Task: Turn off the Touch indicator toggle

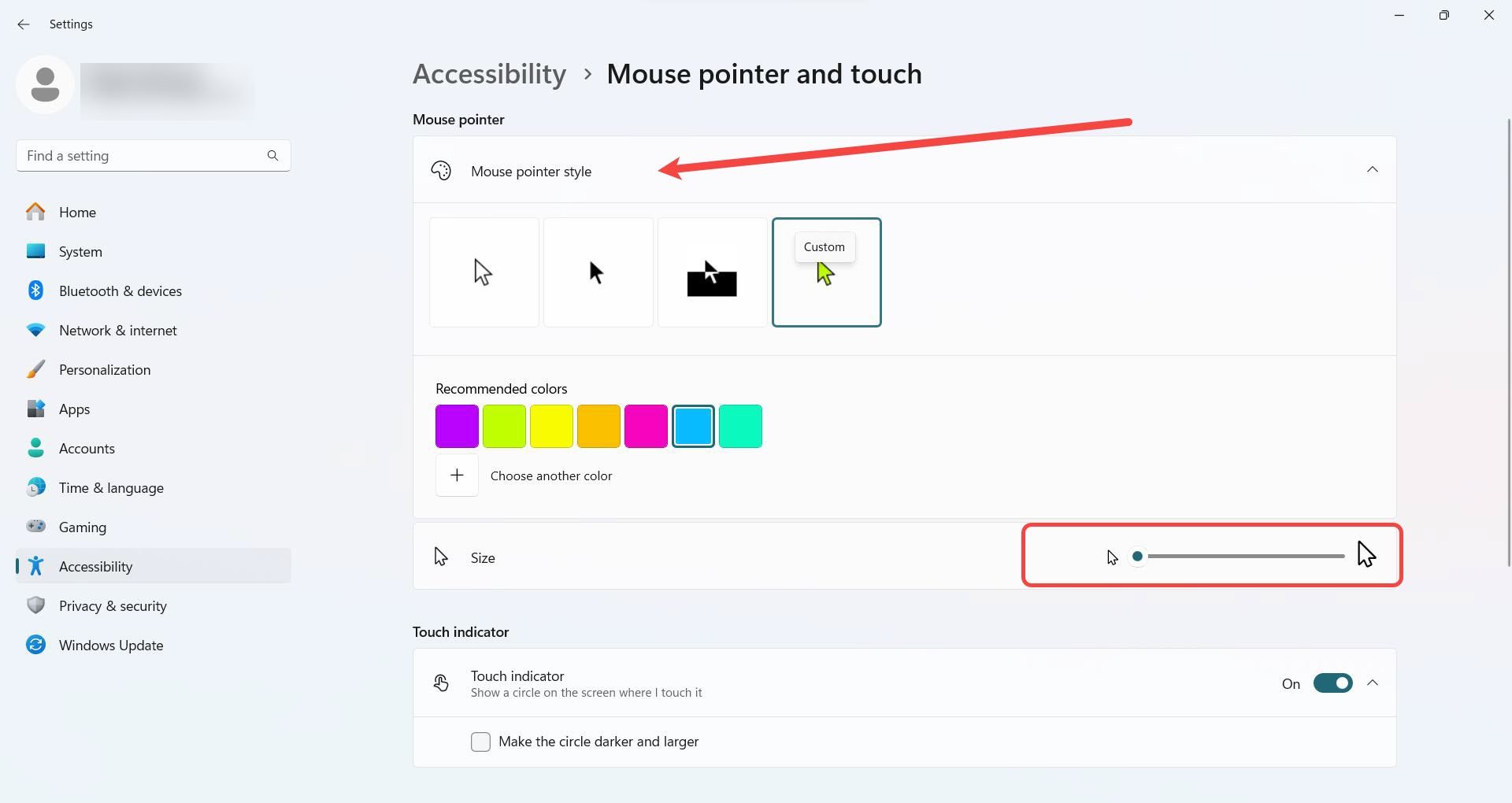Action: (1332, 683)
